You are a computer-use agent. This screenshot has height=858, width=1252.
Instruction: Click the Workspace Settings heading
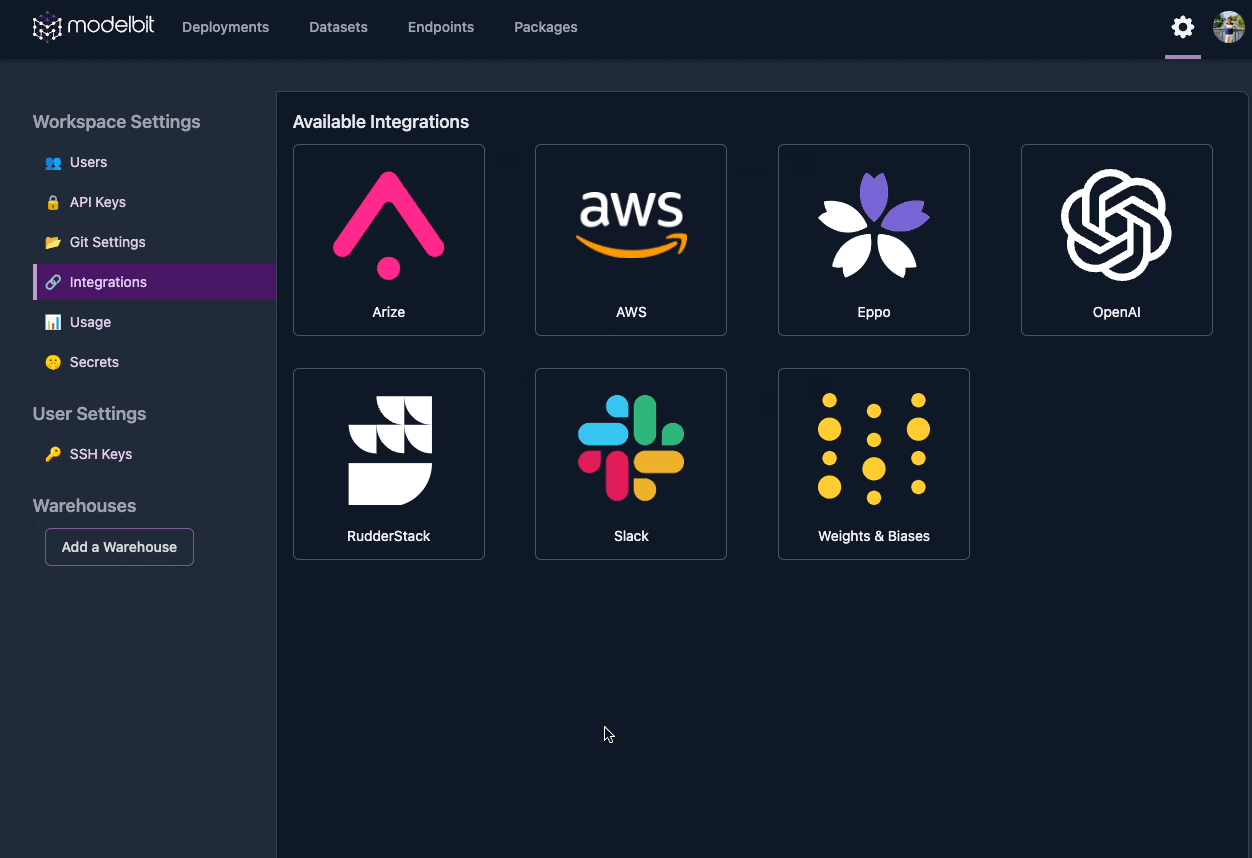(x=116, y=122)
